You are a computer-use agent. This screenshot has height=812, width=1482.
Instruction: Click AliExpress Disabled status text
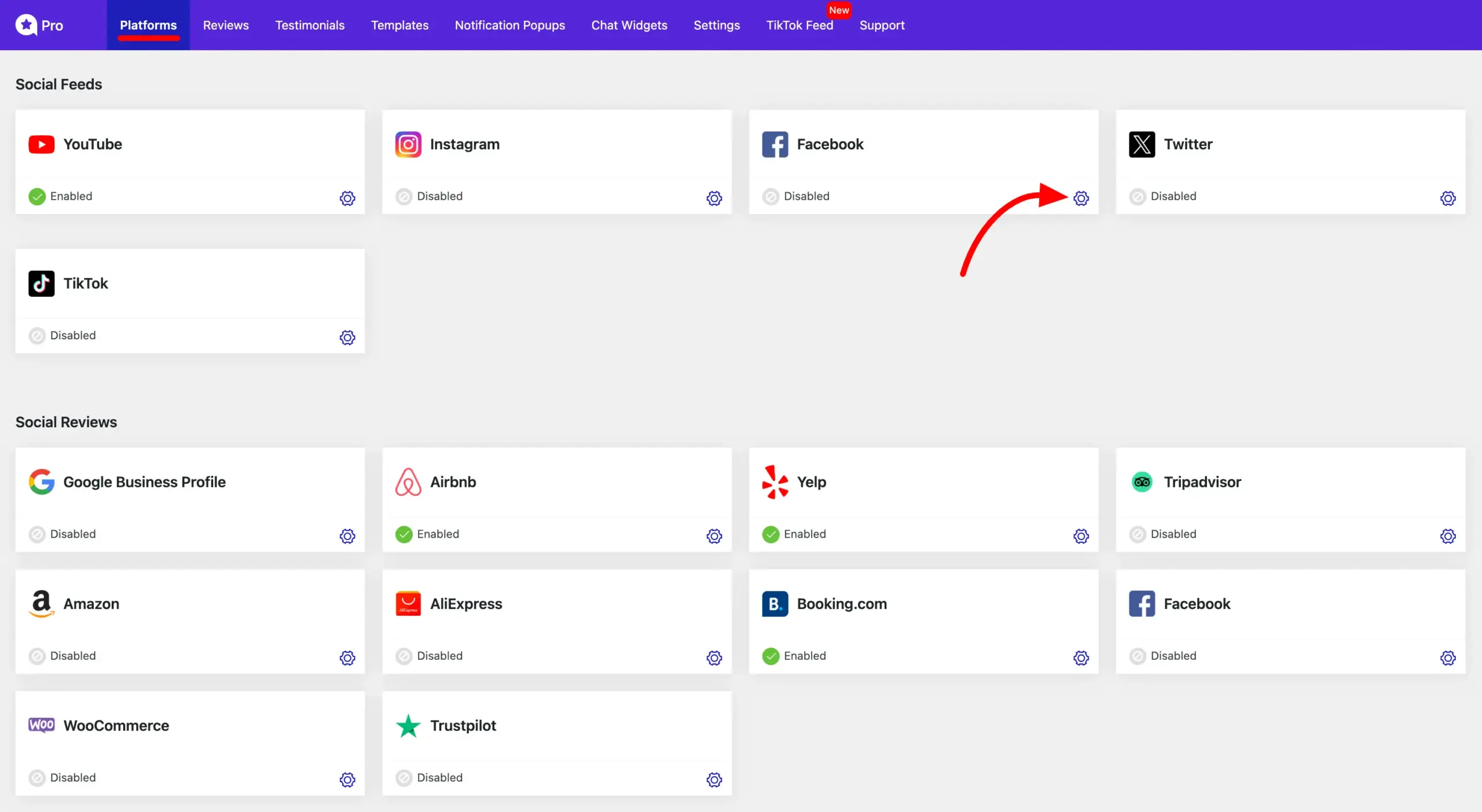click(x=440, y=656)
